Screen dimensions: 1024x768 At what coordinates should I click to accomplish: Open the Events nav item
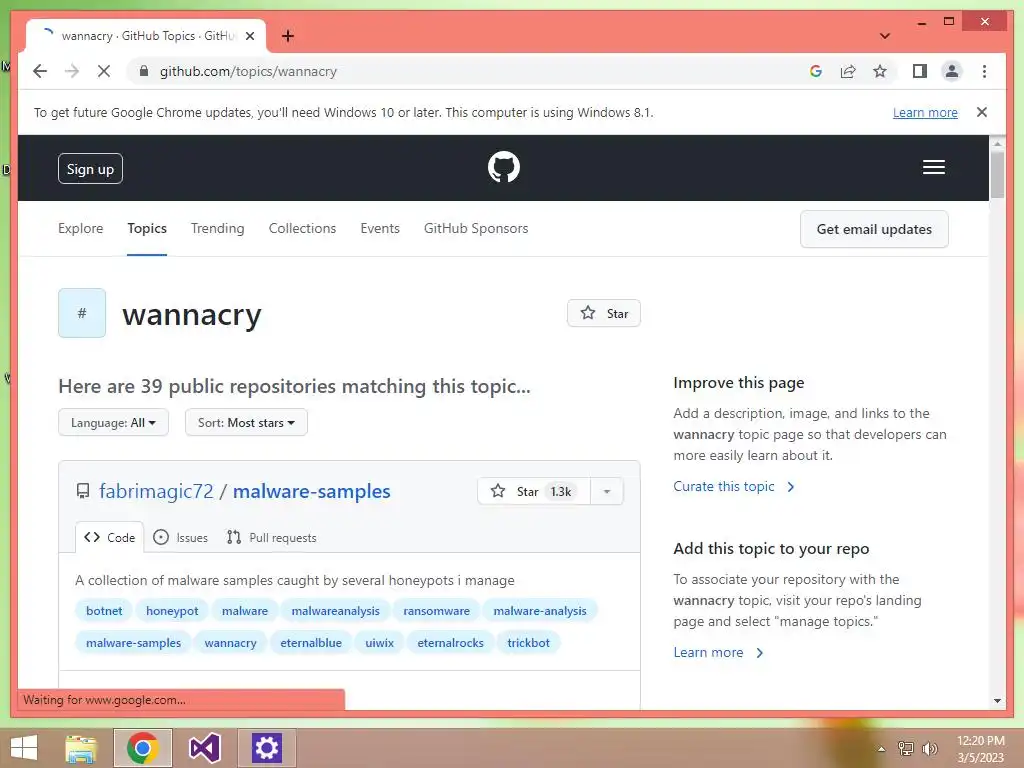(x=379, y=229)
